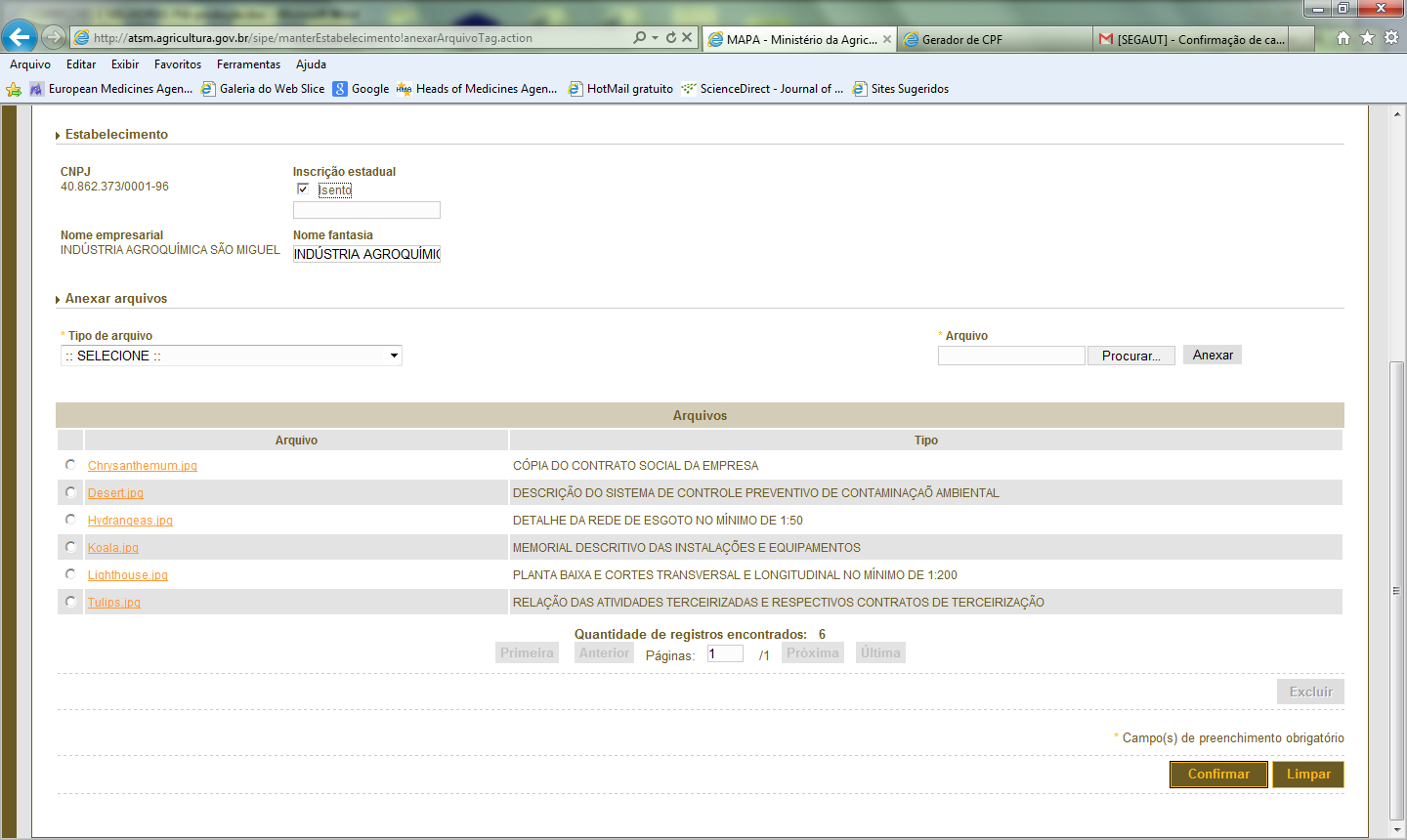Open the Lighthouse.jpg file link
This screenshot has height=840, width=1407.
(x=128, y=575)
